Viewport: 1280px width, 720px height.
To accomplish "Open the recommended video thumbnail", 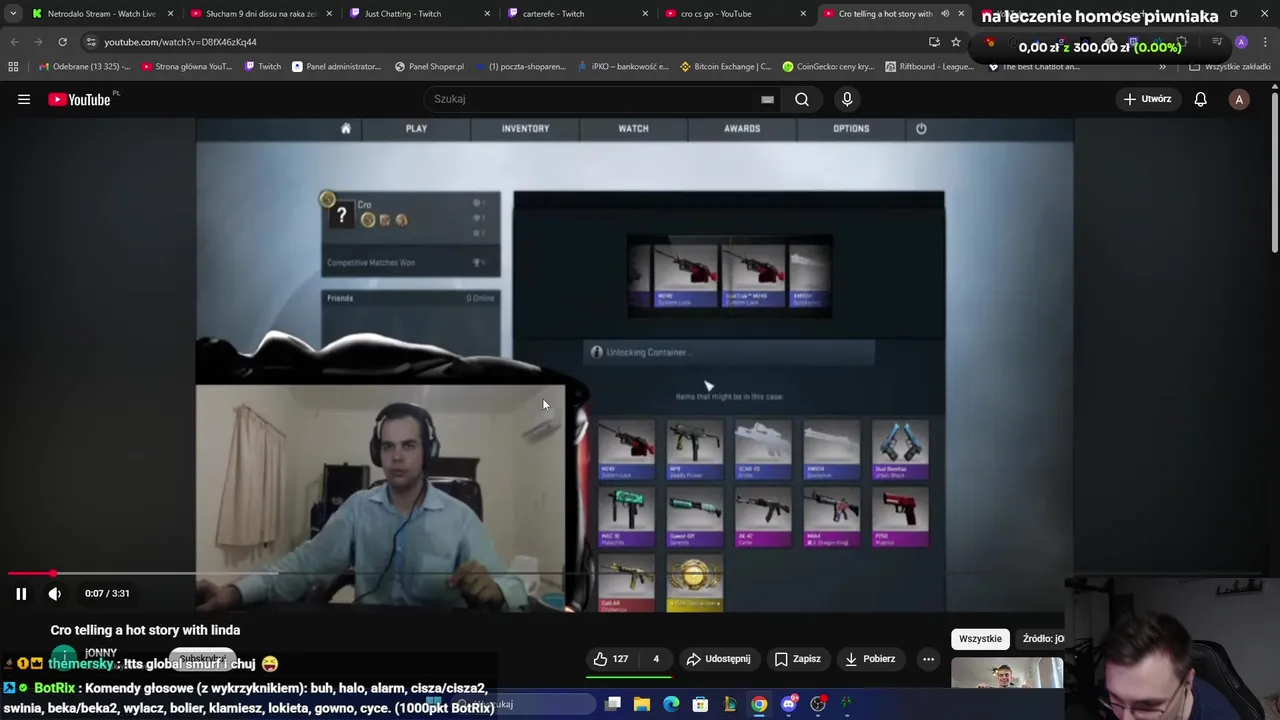I will point(1007,673).
